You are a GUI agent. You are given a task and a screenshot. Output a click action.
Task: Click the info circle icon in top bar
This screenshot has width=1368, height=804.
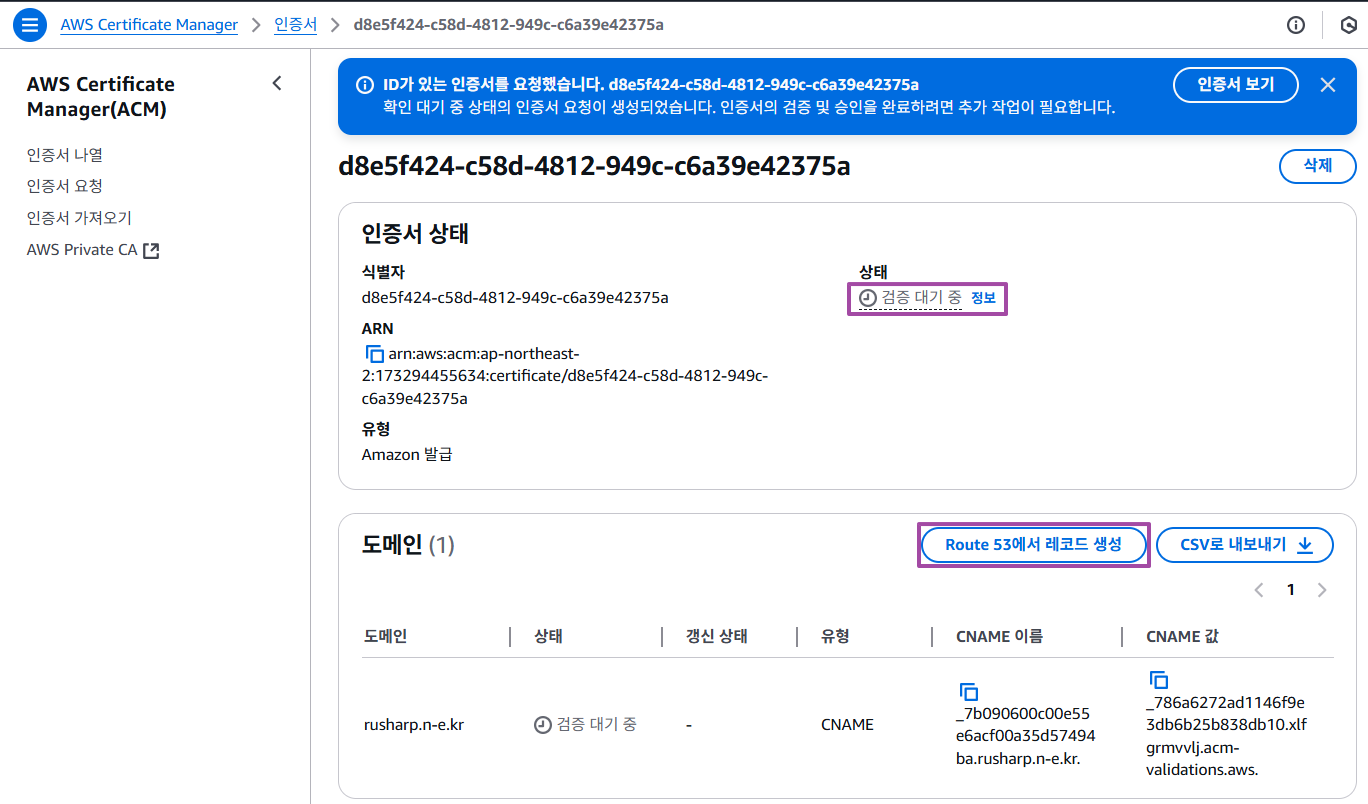(1296, 25)
